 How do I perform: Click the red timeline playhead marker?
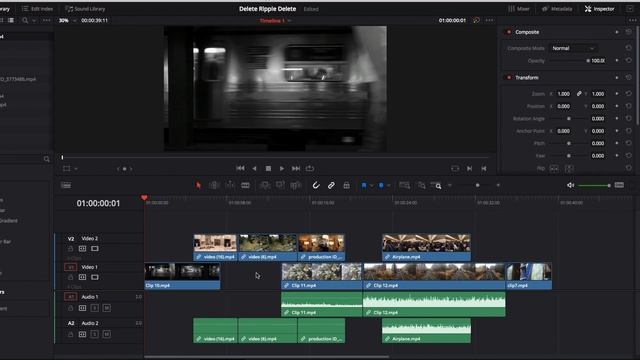coord(144,198)
